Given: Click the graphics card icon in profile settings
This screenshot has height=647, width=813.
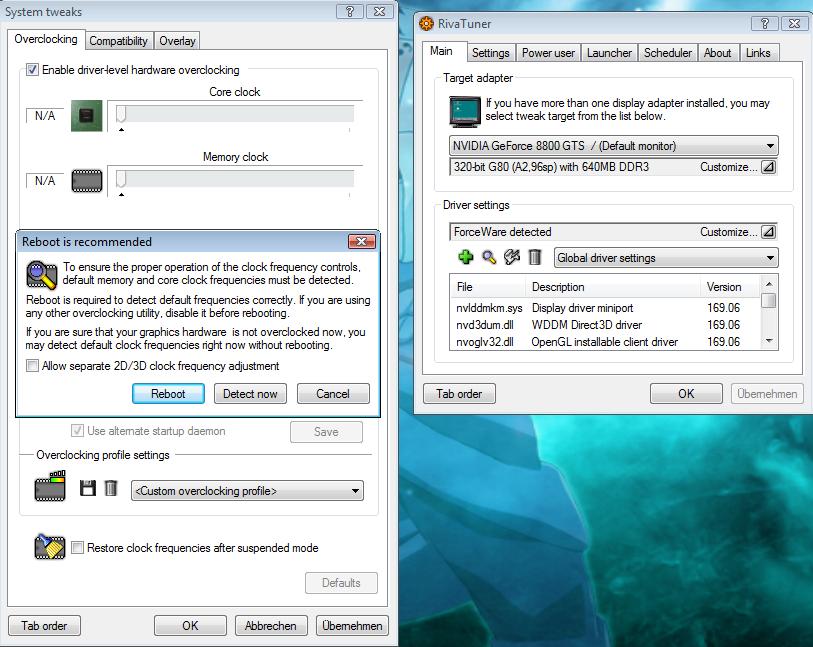Looking at the screenshot, I should [50, 486].
